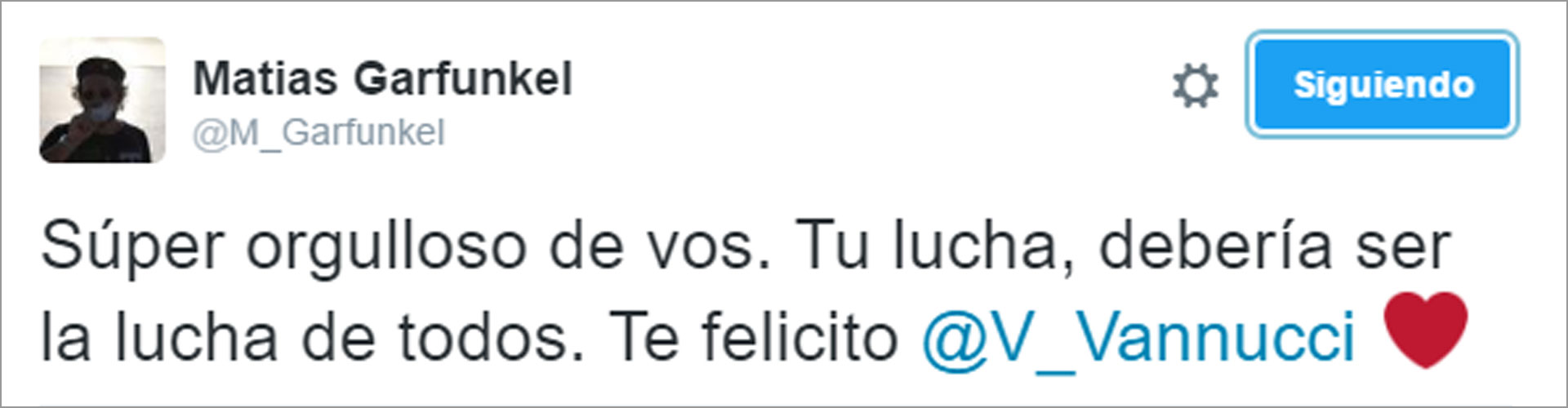The width and height of the screenshot is (1568, 408).
Task: Click the gray username under Matias Garfunkel
Action: tap(318, 132)
